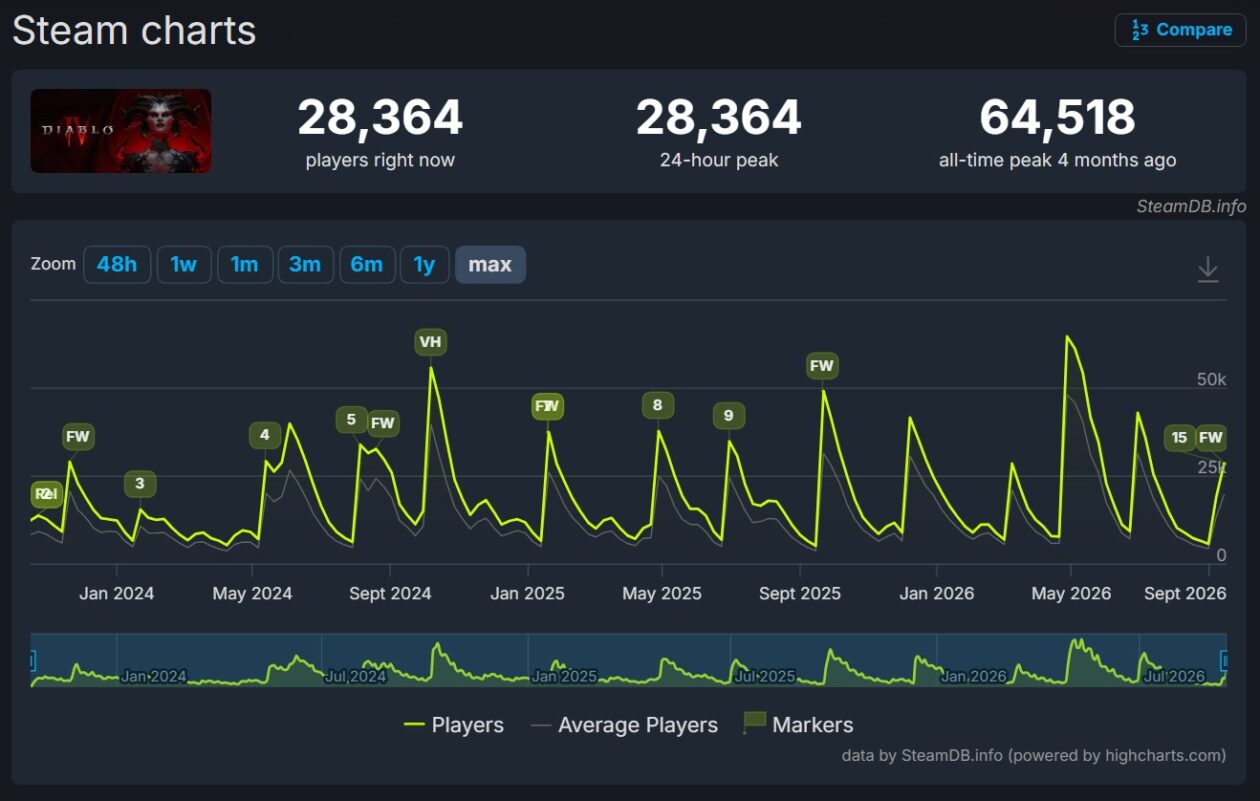Viewport: 1260px width, 801px height.
Task: Click the marker labeled 5
Action: (351, 420)
